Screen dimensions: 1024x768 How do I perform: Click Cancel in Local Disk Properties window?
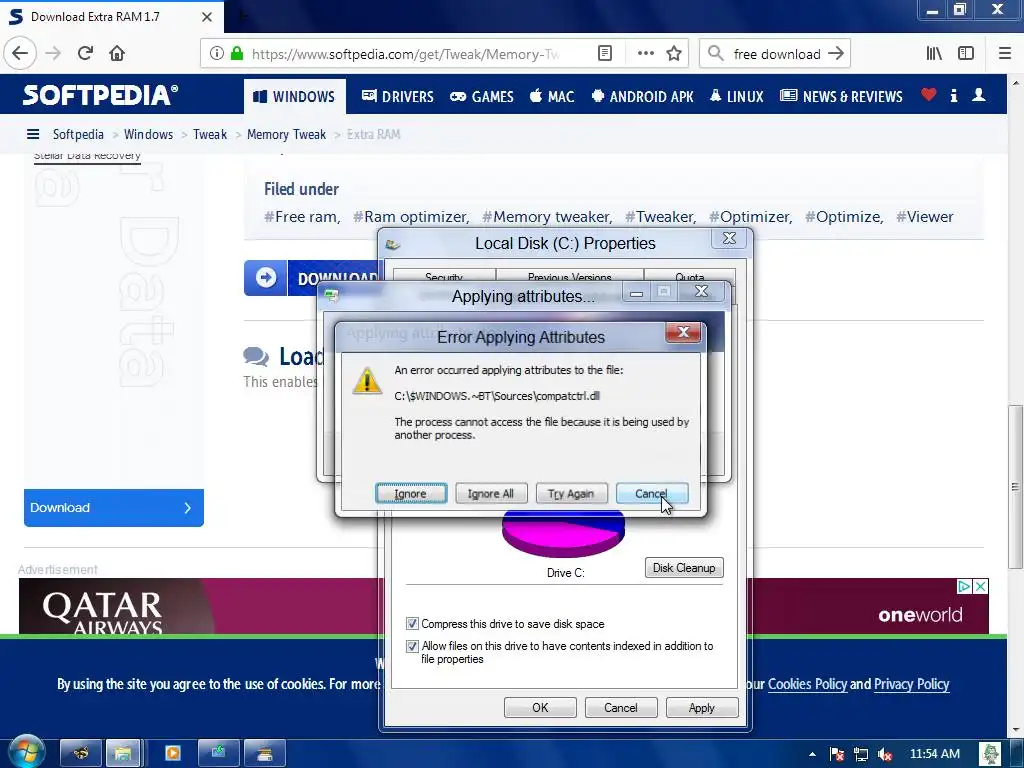(621, 707)
